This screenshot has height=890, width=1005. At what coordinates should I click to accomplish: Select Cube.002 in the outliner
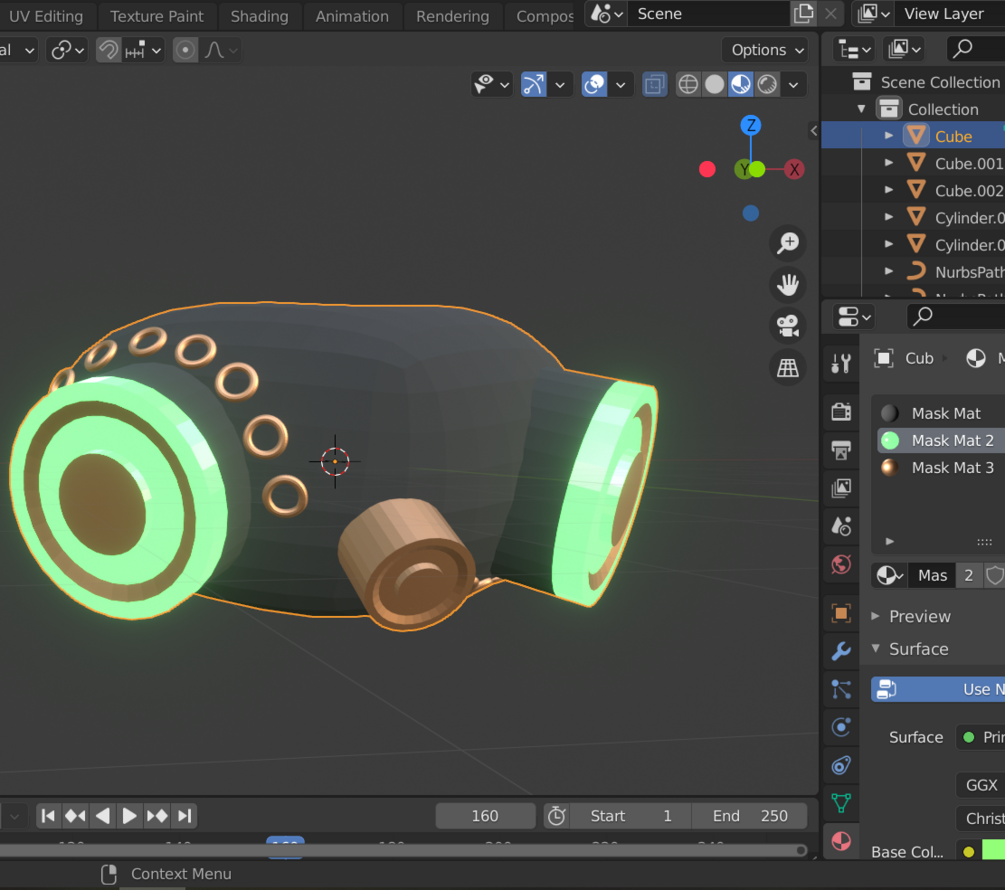[968, 191]
